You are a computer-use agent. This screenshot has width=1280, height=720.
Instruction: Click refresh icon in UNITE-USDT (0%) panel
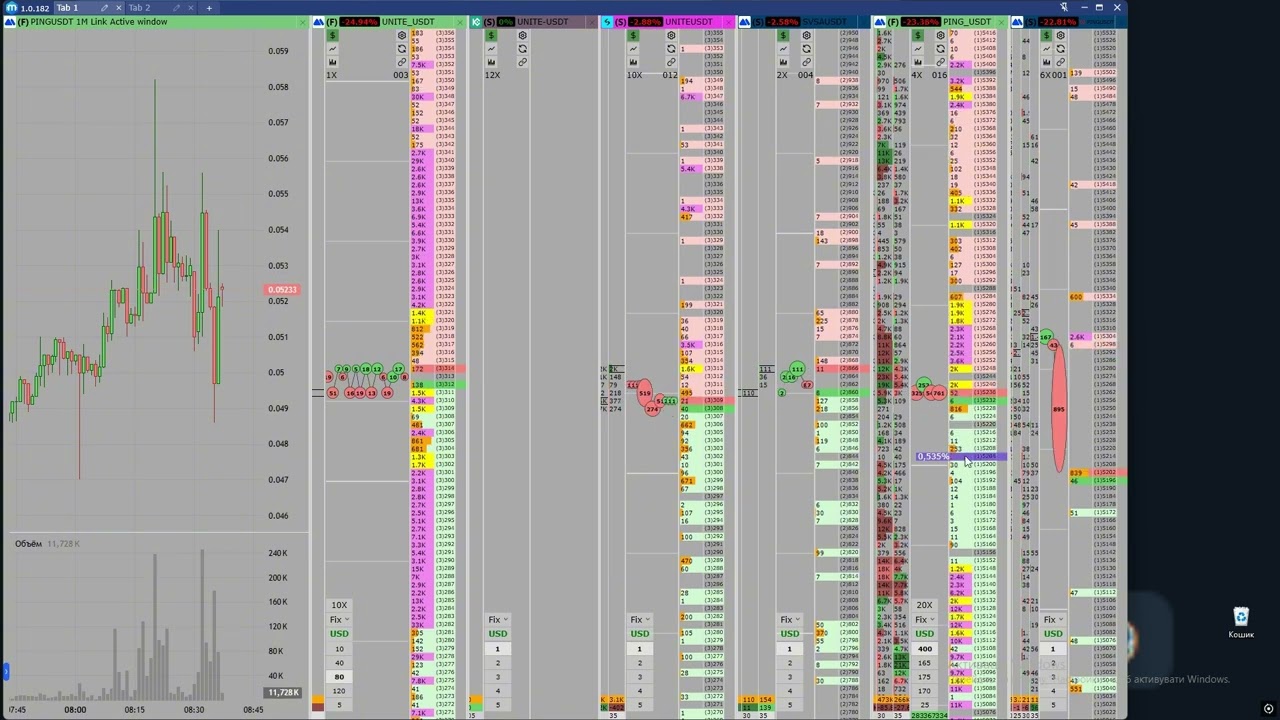pyautogui.click(x=522, y=49)
